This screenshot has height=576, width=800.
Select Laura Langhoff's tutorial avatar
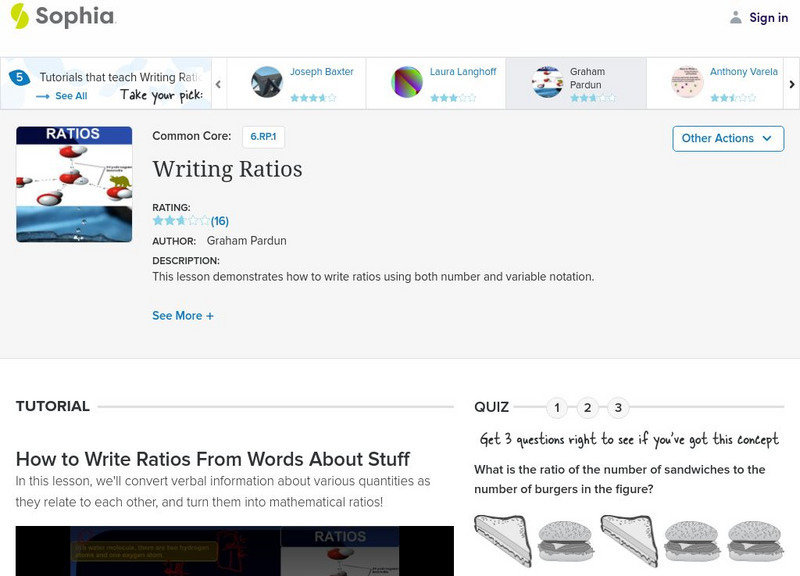click(x=407, y=82)
